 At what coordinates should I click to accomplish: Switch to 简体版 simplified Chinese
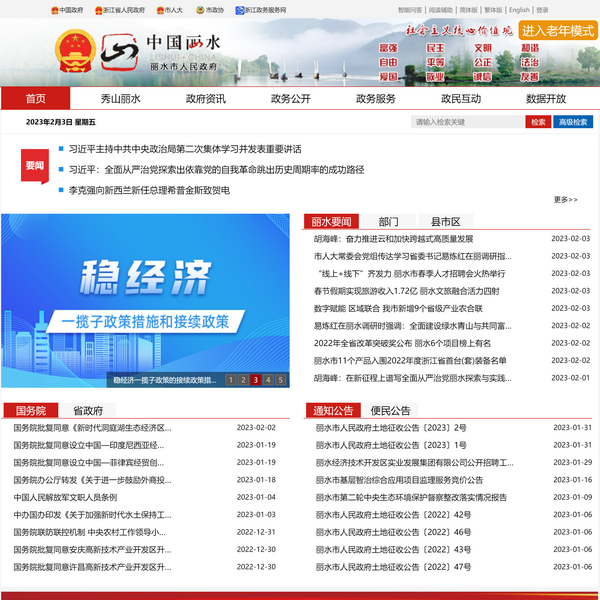click(467, 9)
